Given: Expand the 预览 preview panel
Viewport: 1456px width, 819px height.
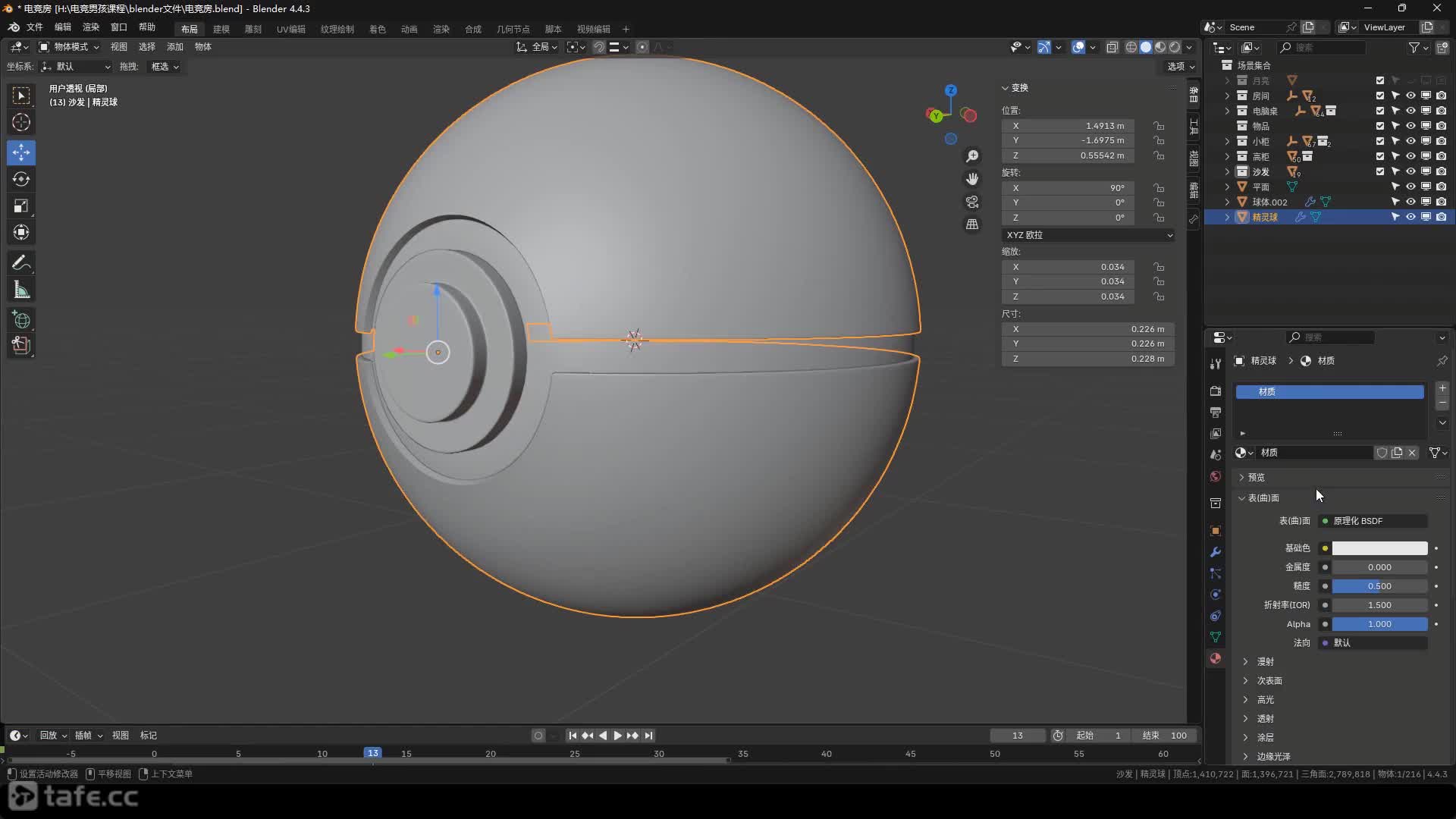Looking at the screenshot, I should click(x=1257, y=477).
